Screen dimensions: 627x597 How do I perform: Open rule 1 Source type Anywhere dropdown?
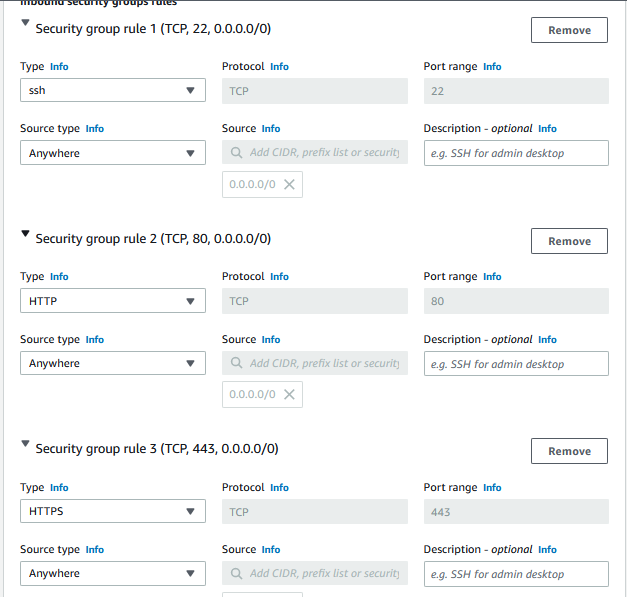click(112, 153)
